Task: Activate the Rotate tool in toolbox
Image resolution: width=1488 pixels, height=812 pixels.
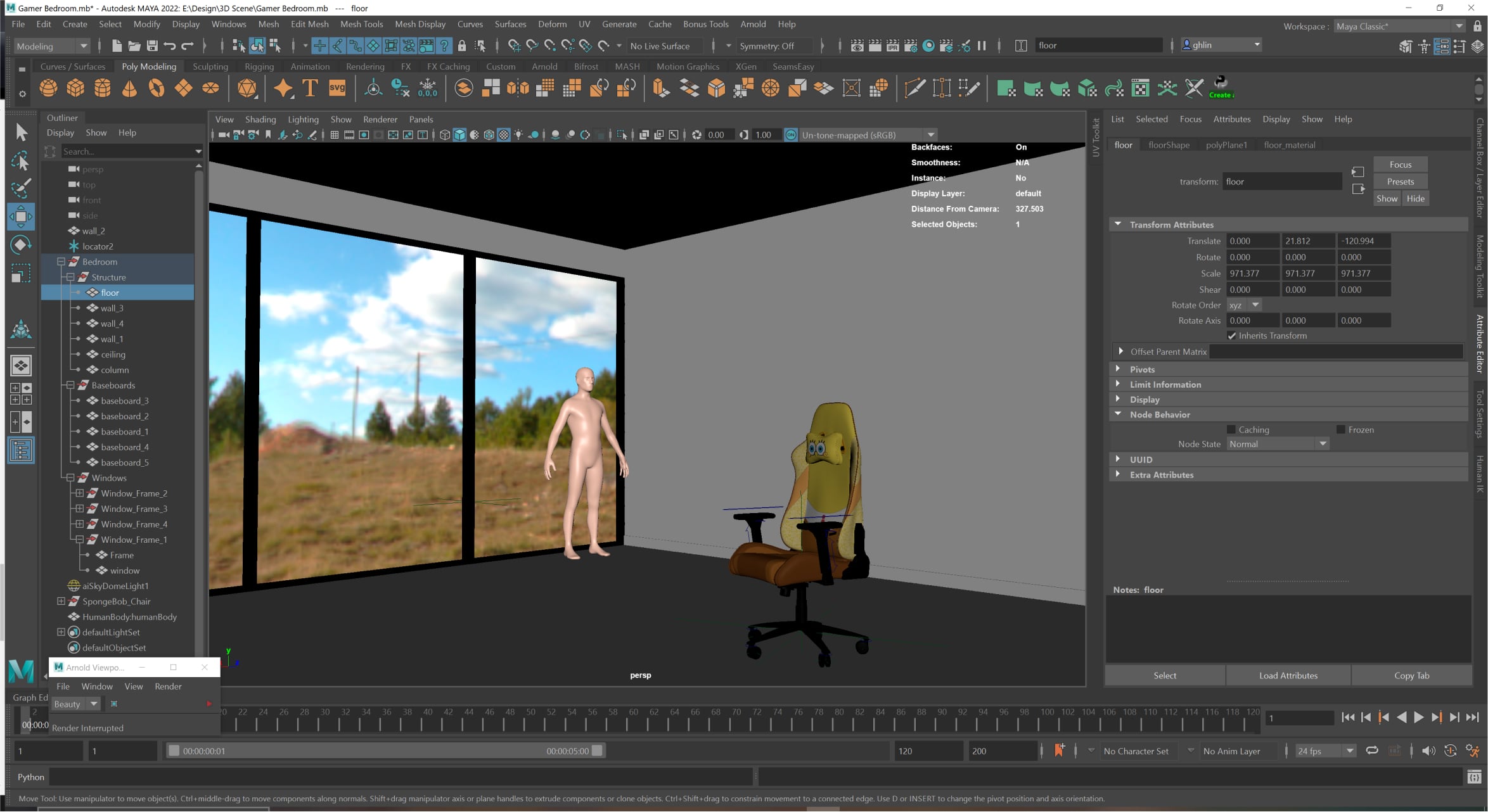Action: [21, 245]
